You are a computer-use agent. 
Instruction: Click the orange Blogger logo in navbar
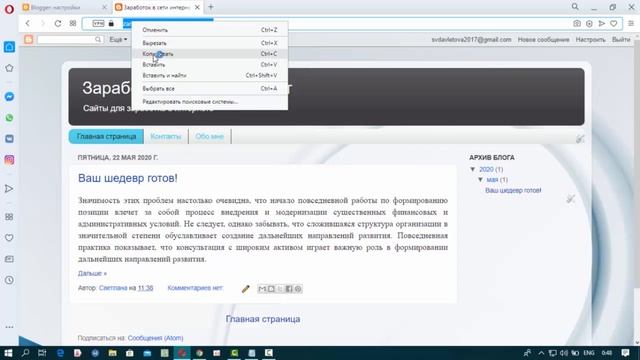pos(29,40)
